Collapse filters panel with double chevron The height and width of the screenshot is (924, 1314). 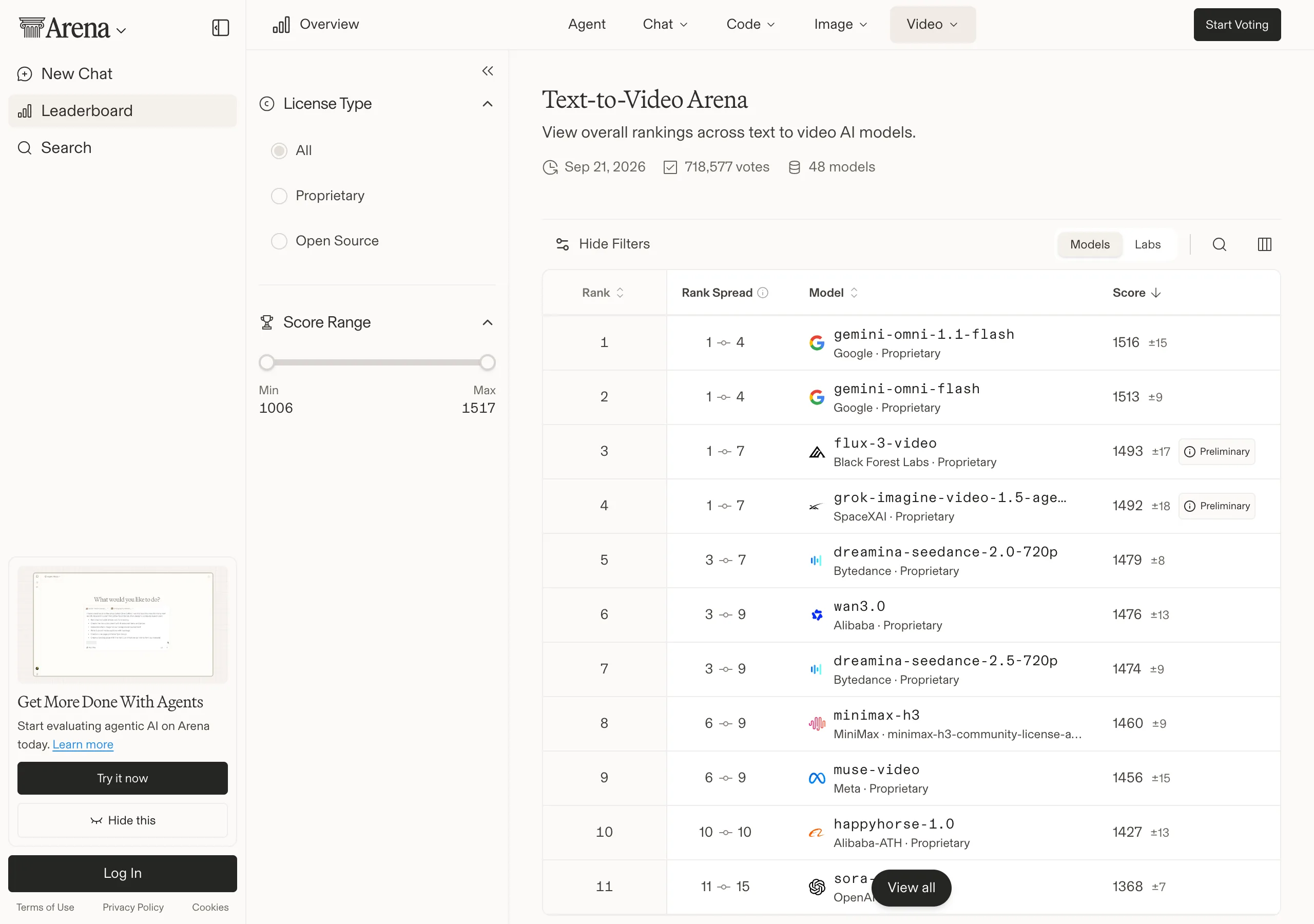(488, 71)
